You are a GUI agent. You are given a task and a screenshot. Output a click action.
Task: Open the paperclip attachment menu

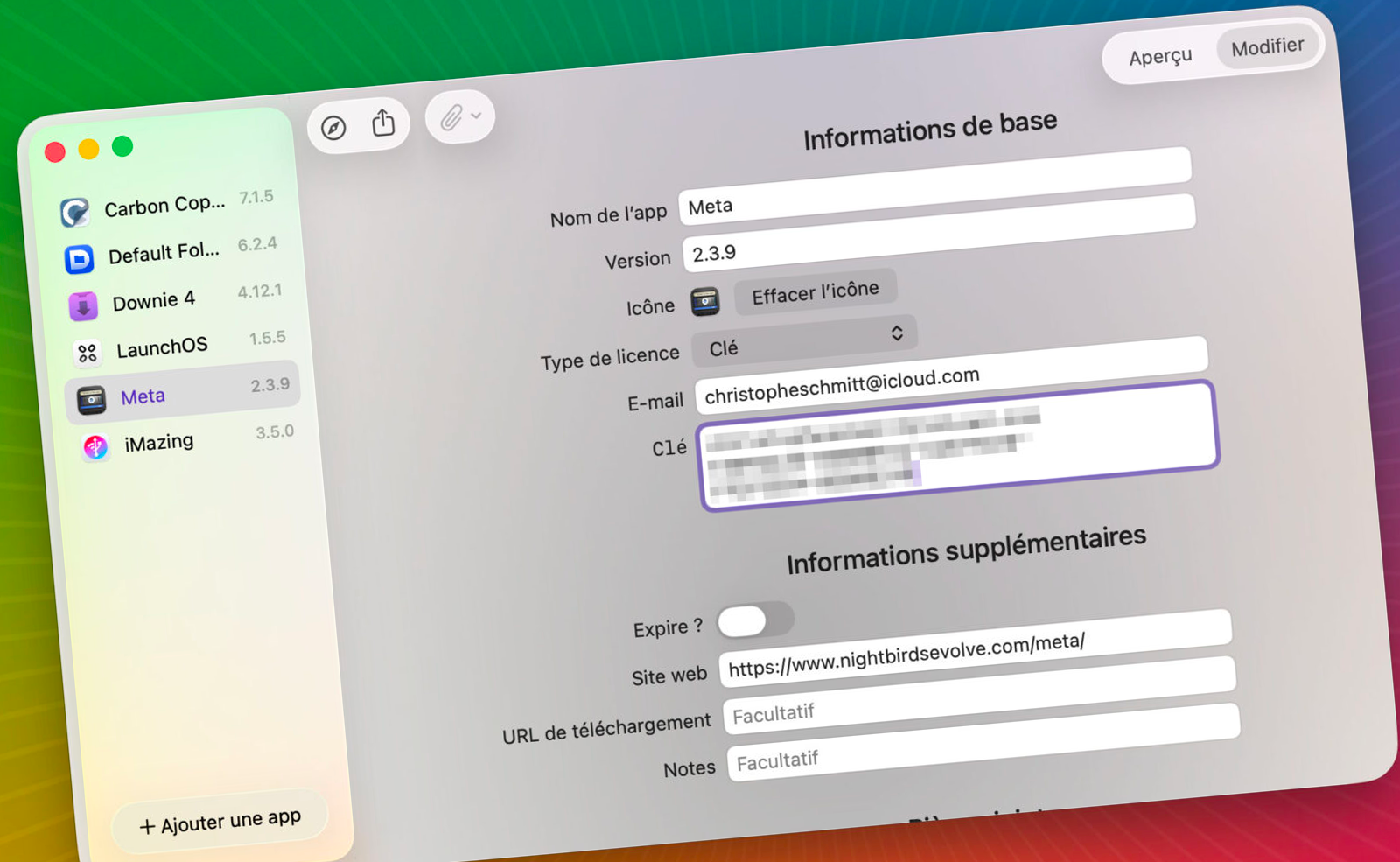click(x=459, y=116)
